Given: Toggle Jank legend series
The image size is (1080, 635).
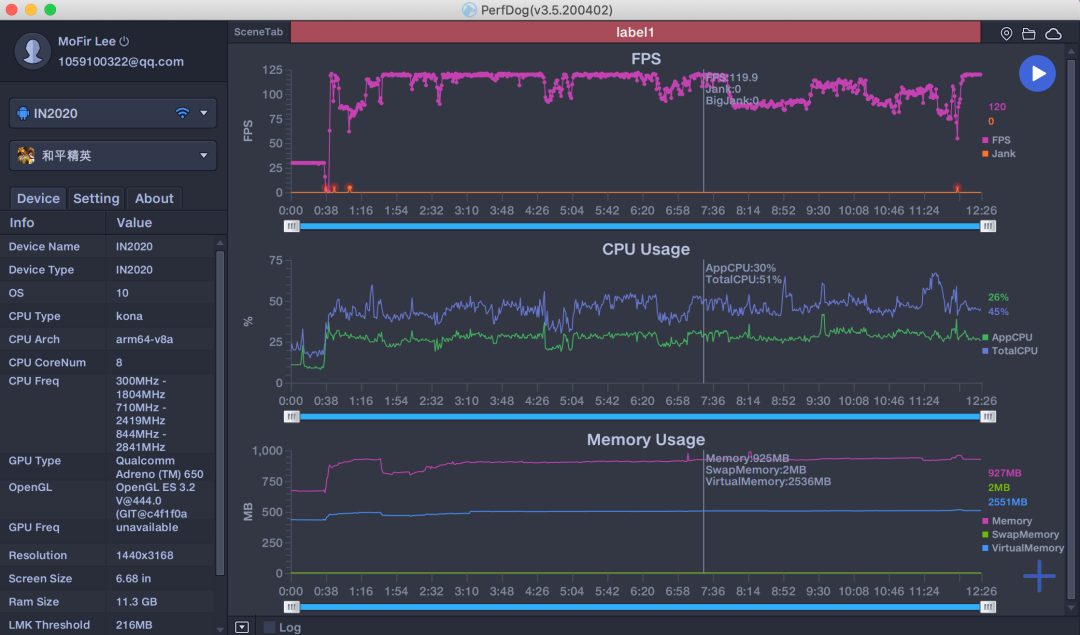Looking at the screenshot, I should click(x=998, y=154).
